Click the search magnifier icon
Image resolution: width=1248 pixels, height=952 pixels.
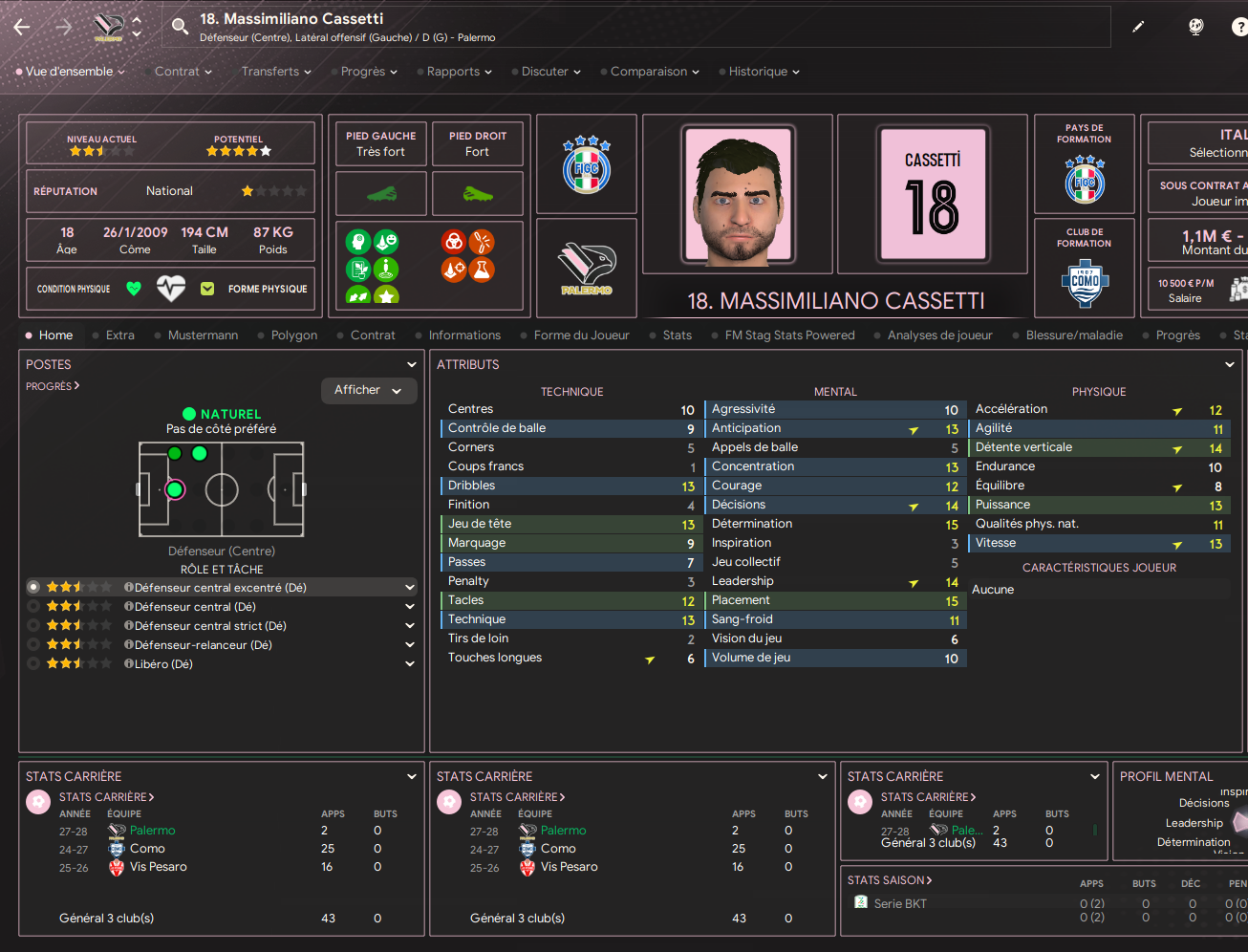click(x=180, y=27)
